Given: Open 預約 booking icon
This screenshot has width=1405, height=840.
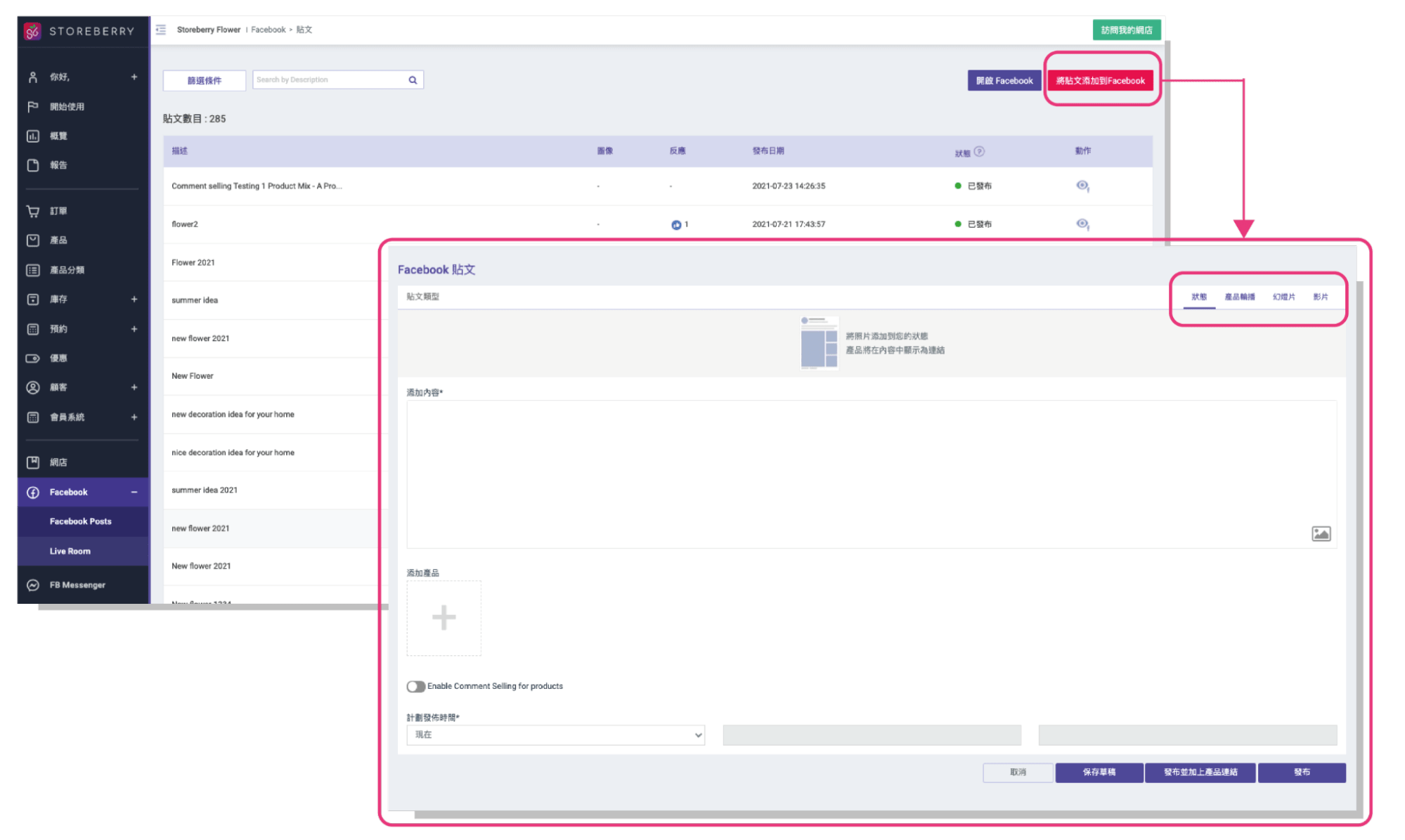Looking at the screenshot, I should tap(32, 329).
